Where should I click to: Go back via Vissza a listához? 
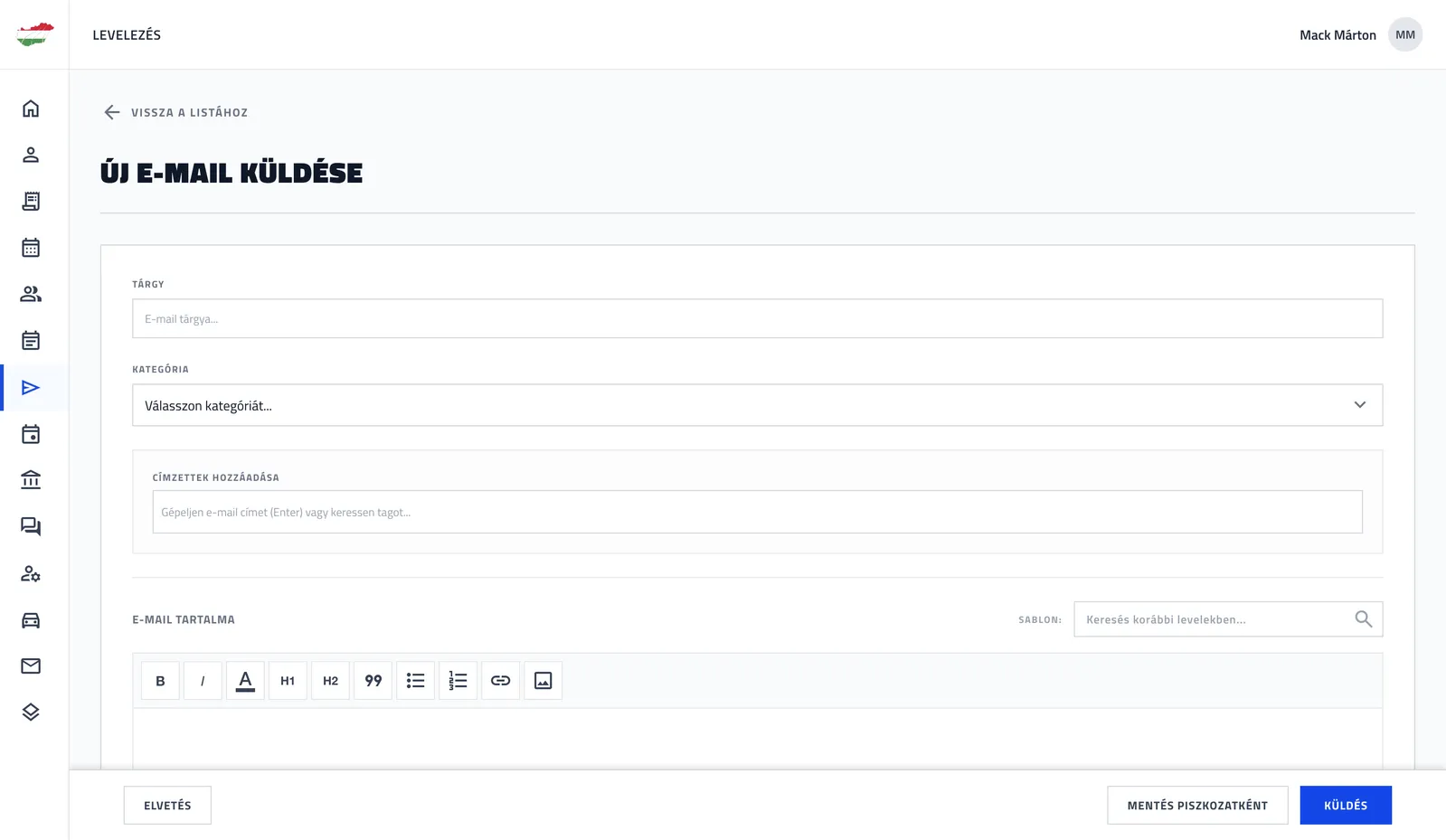coord(189,112)
